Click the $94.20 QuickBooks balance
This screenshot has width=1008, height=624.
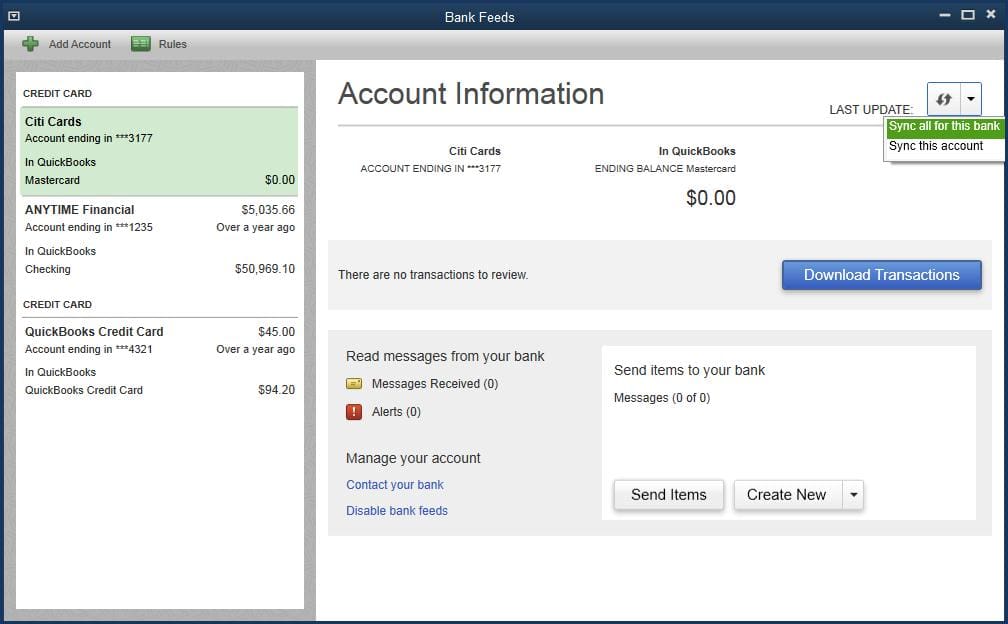(276, 389)
